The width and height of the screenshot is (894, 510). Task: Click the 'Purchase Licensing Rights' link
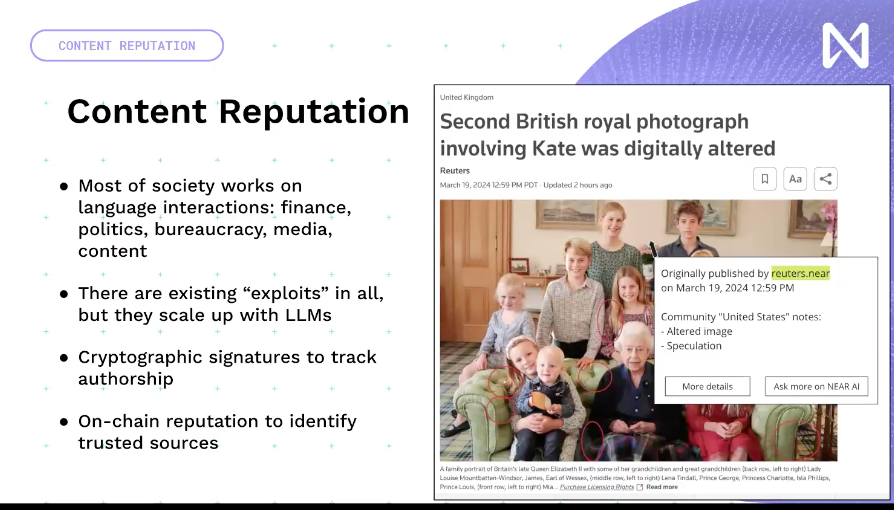597,487
